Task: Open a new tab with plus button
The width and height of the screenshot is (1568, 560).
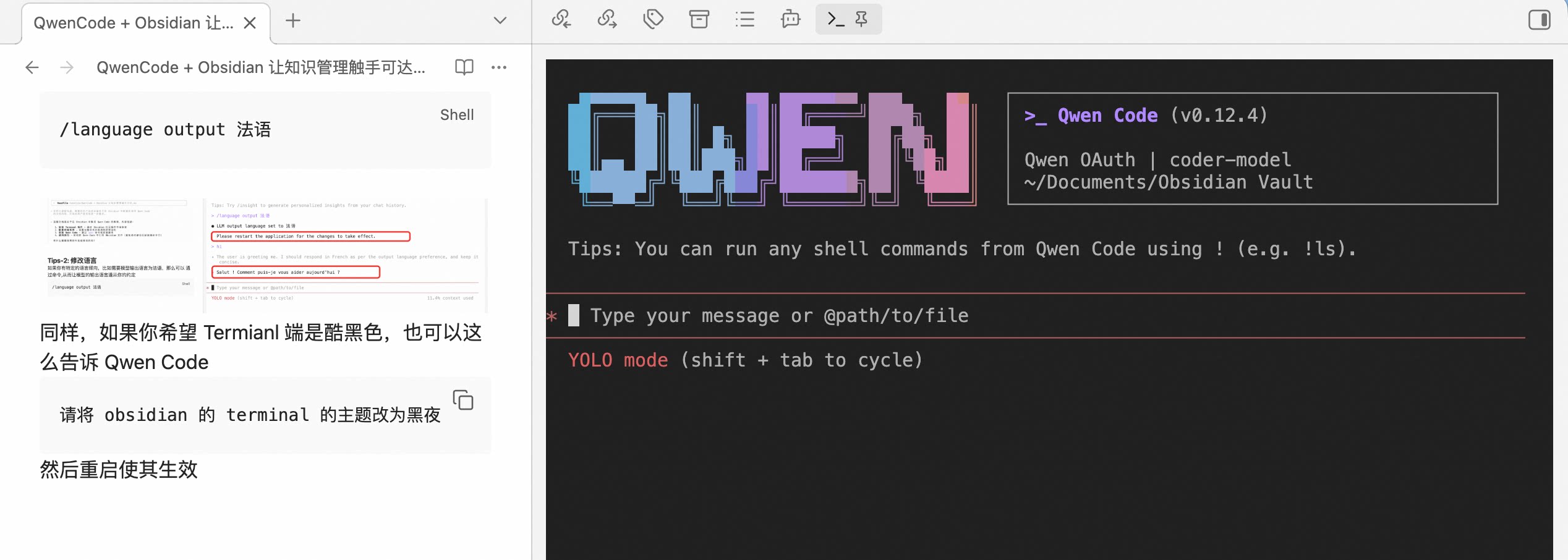Action: pyautogui.click(x=293, y=21)
